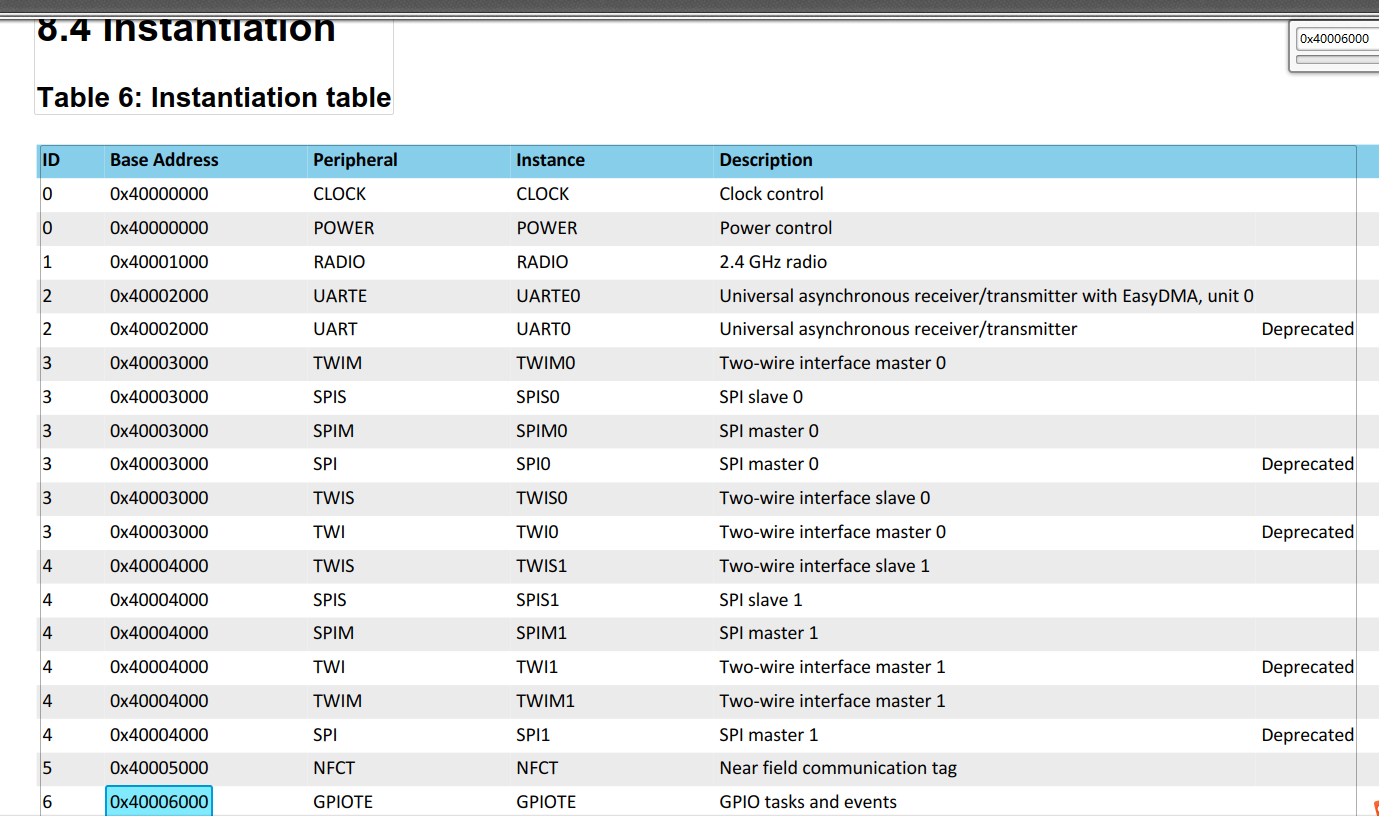Select the Deprecated label on the UART0 row
Viewport: 1379px width, 816px height.
(1307, 328)
